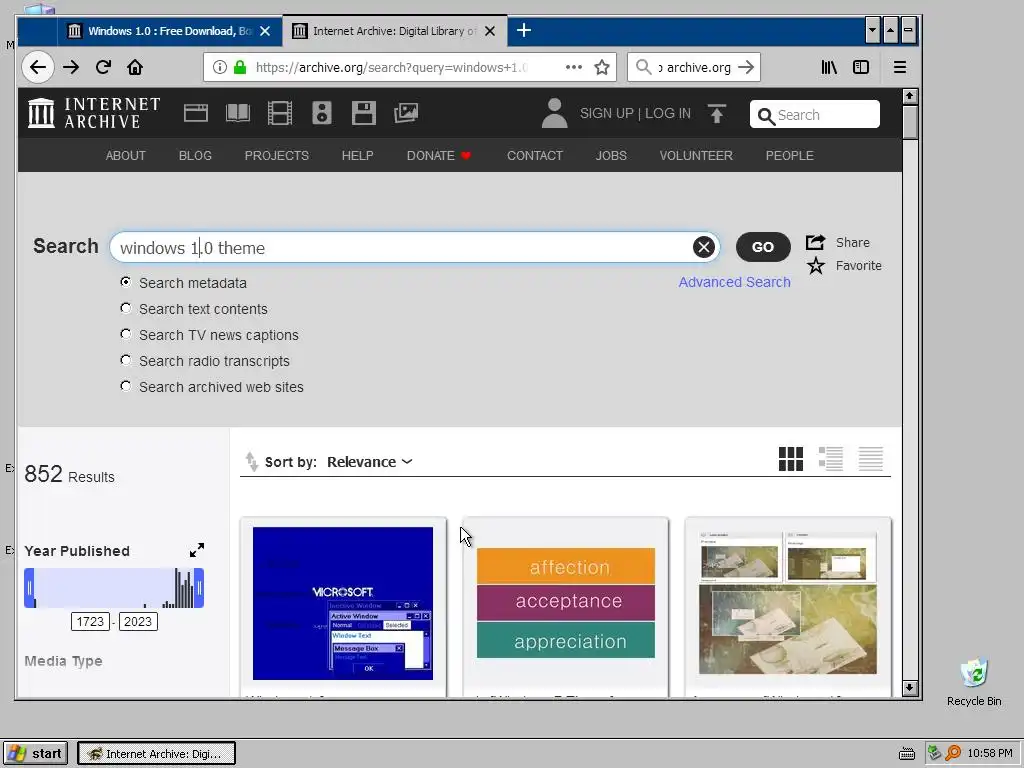The height and width of the screenshot is (768, 1024).
Task: Open BLOG in the navigation bar
Action: pyautogui.click(x=195, y=155)
